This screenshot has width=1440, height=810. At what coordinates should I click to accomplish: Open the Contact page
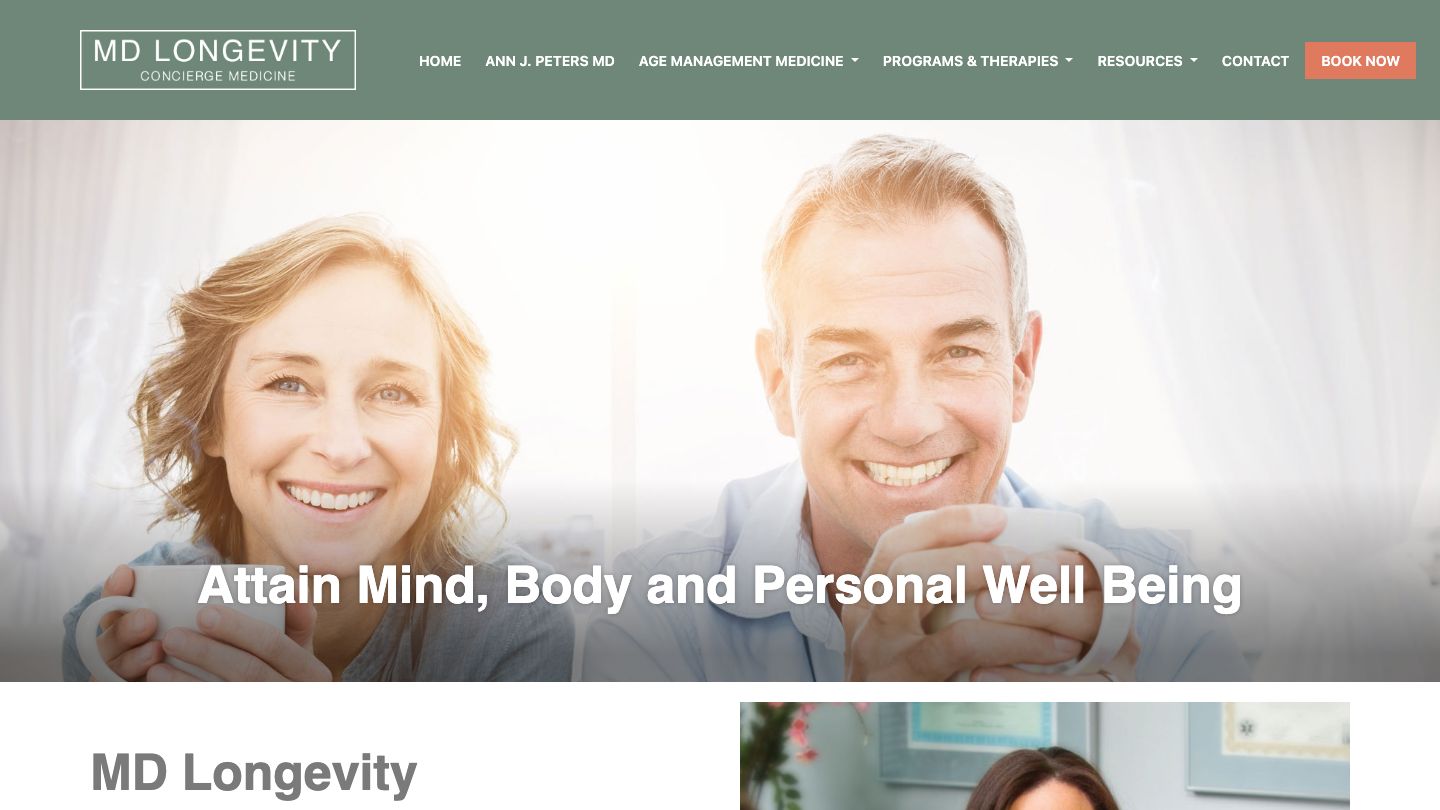point(1255,61)
